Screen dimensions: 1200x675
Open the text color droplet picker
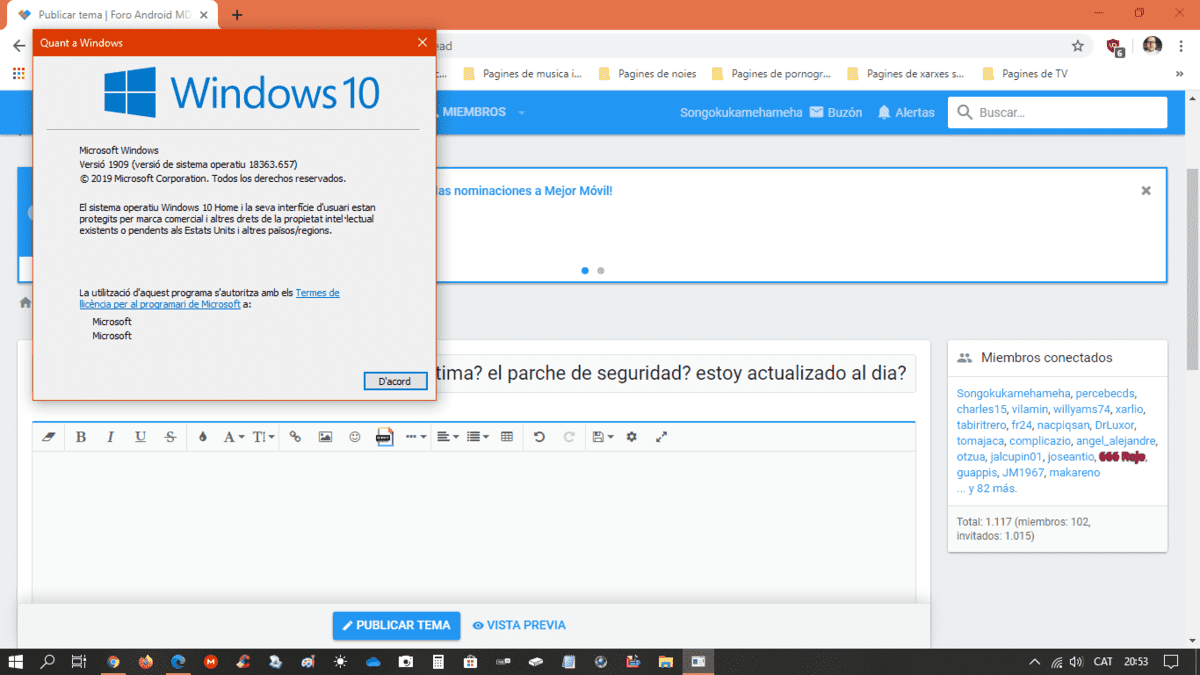203,437
